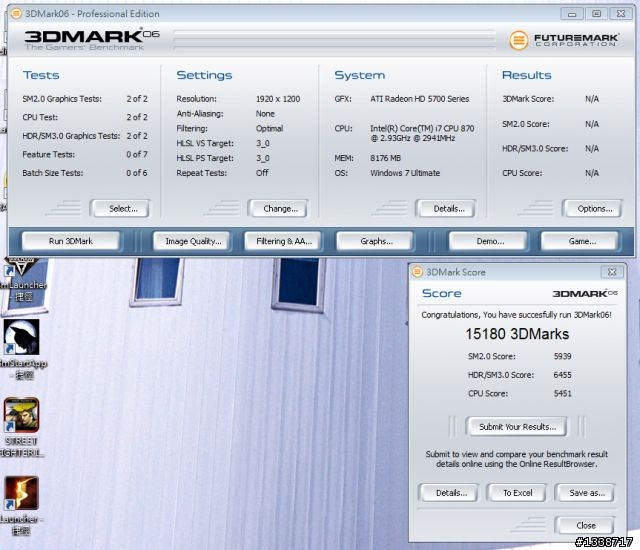This screenshot has width=640, height=550.
Task: Maximize the 3DMark06 main window
Action: click(x=596, y=14)
